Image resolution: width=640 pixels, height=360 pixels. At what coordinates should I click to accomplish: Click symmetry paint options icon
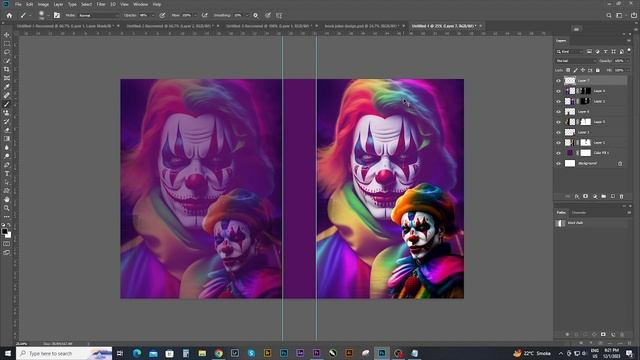[279, 16]
